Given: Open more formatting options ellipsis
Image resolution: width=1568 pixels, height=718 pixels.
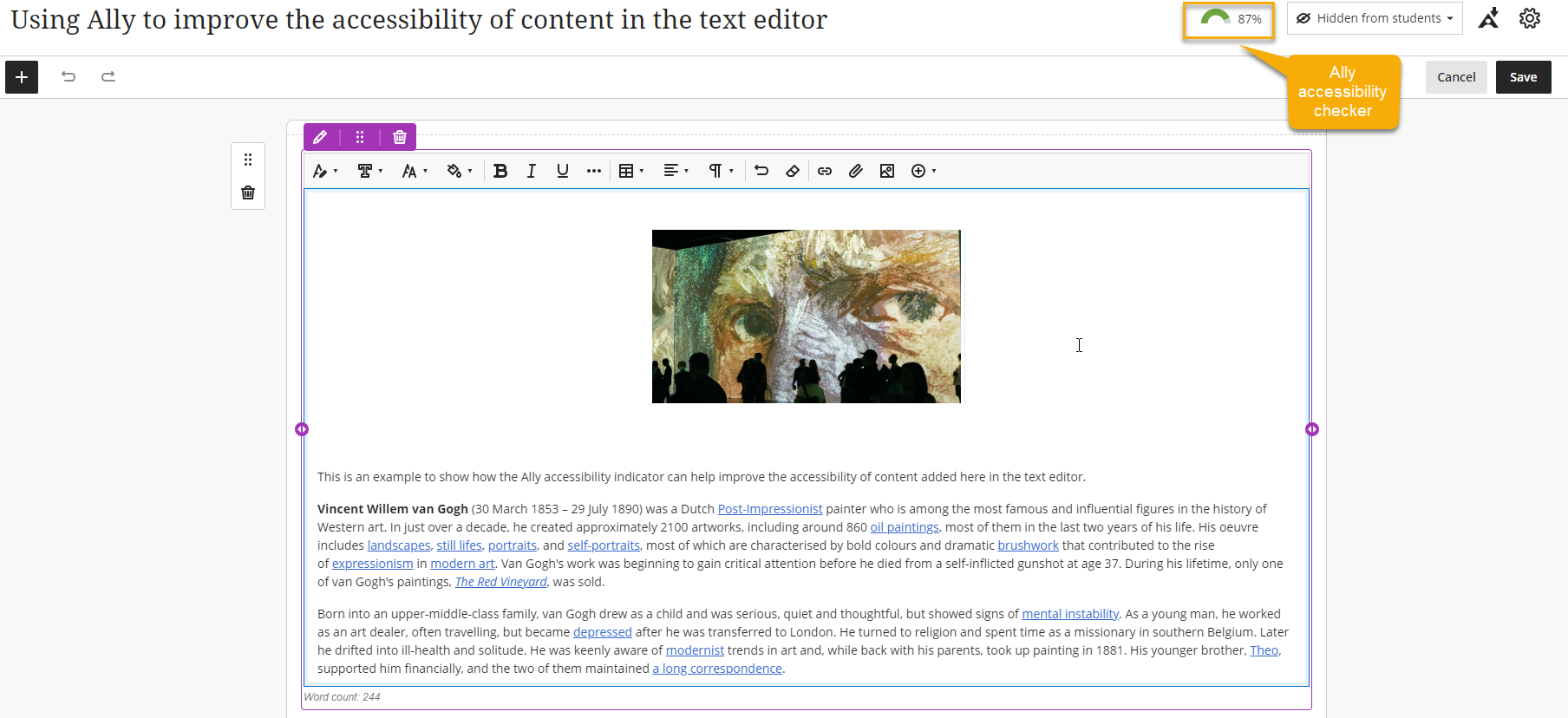Looking at the screenshot, I should [594, 171].
